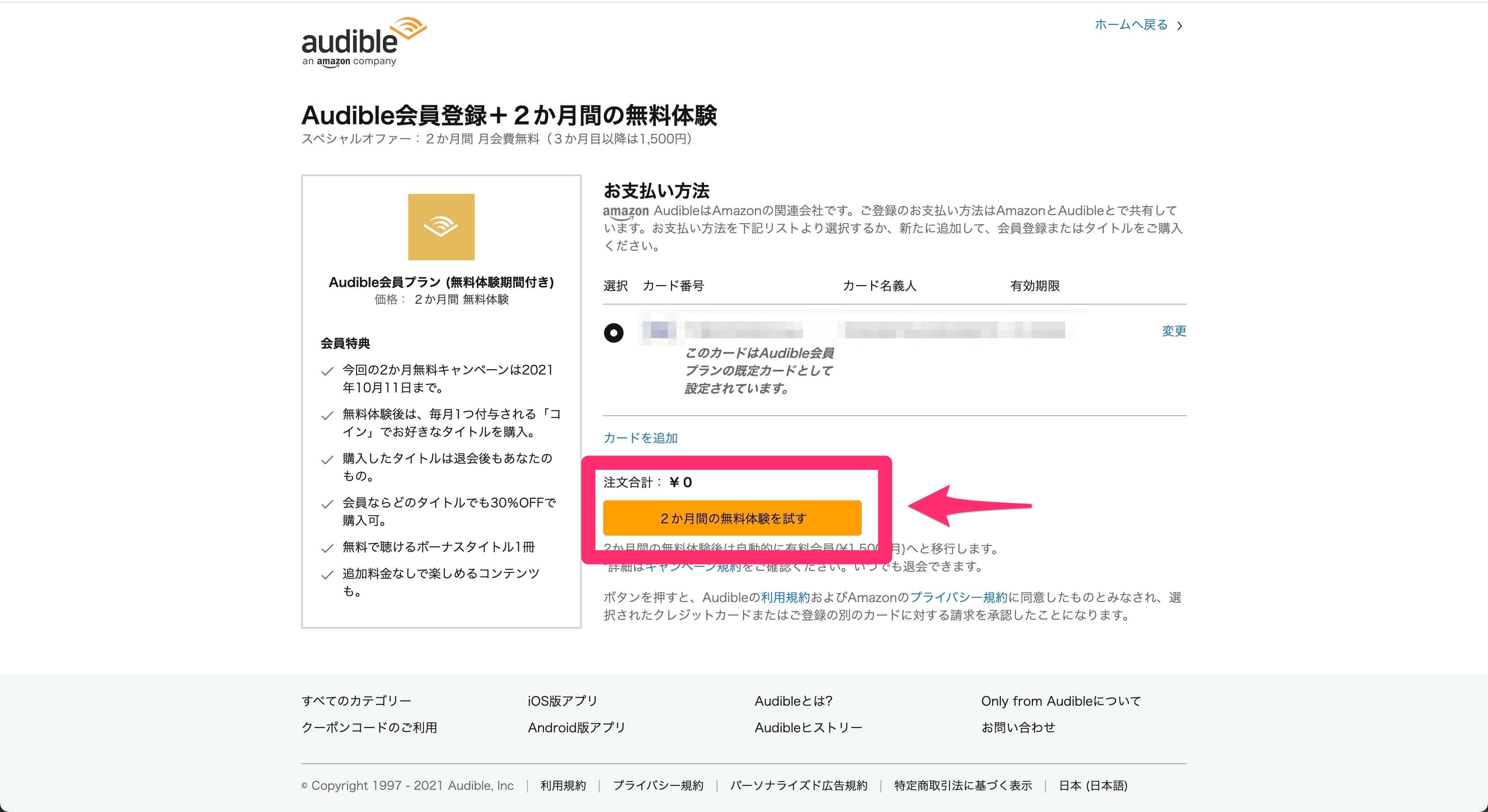Click the checkmark beside 会員ならどのタイトルでも30%OFF

[327, 504]
